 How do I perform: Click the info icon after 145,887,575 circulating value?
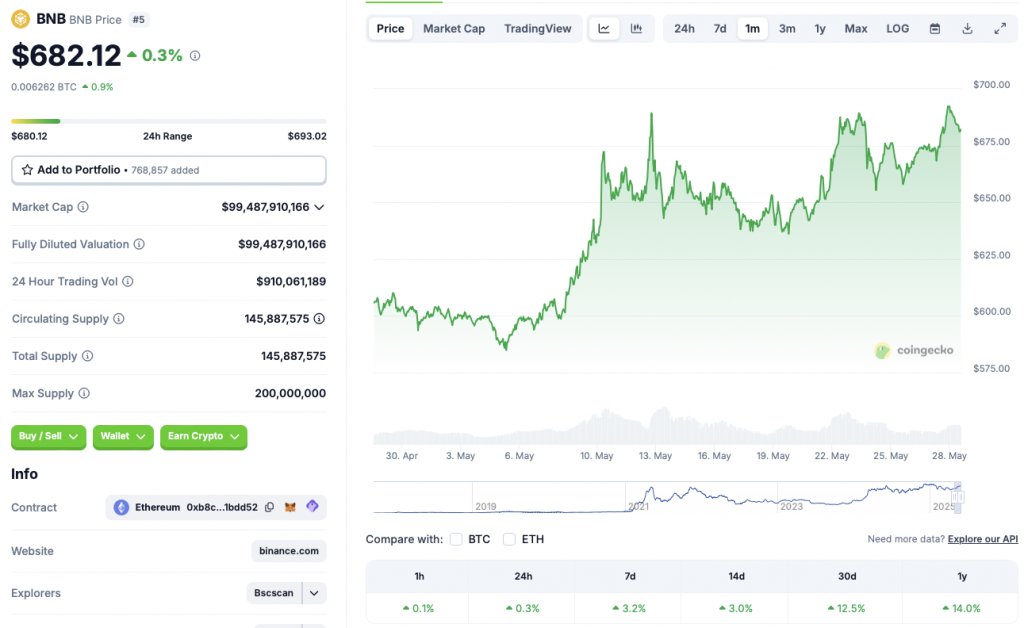click(x=319, y=319)
